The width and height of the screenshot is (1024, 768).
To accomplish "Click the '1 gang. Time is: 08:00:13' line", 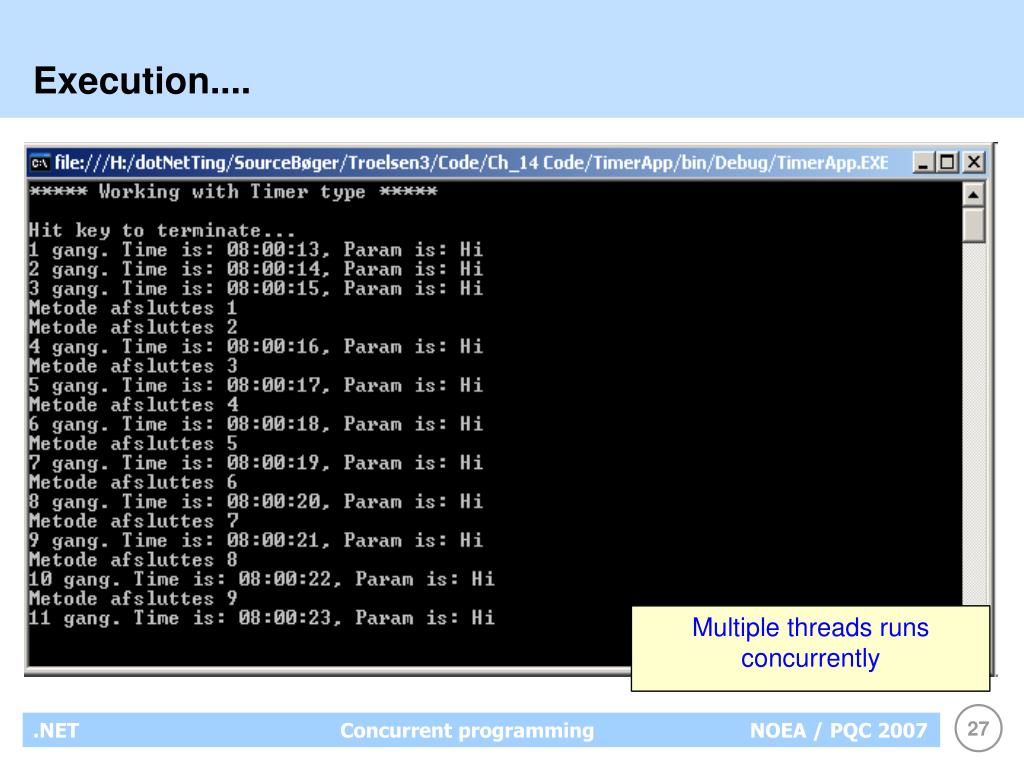I will pyautogui.click(x=256, y=250).
